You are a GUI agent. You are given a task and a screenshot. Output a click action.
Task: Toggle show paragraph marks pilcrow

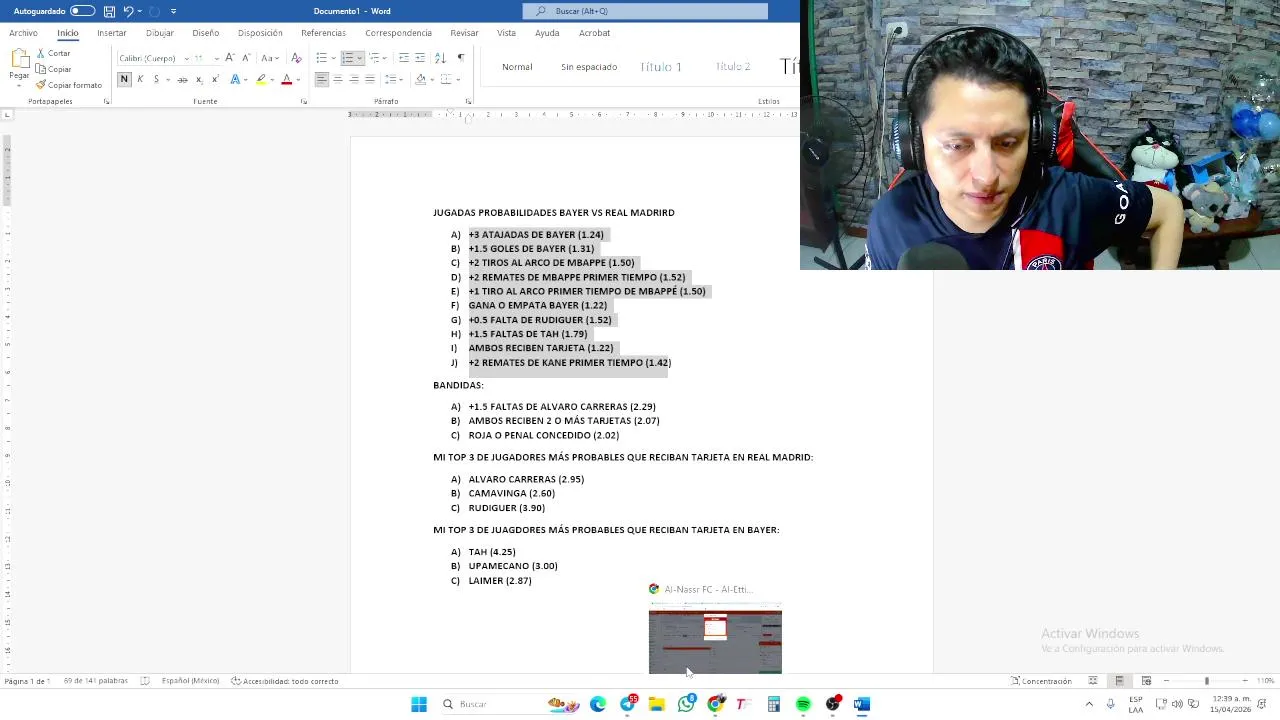pyautogui.click(x=460, y=58)
